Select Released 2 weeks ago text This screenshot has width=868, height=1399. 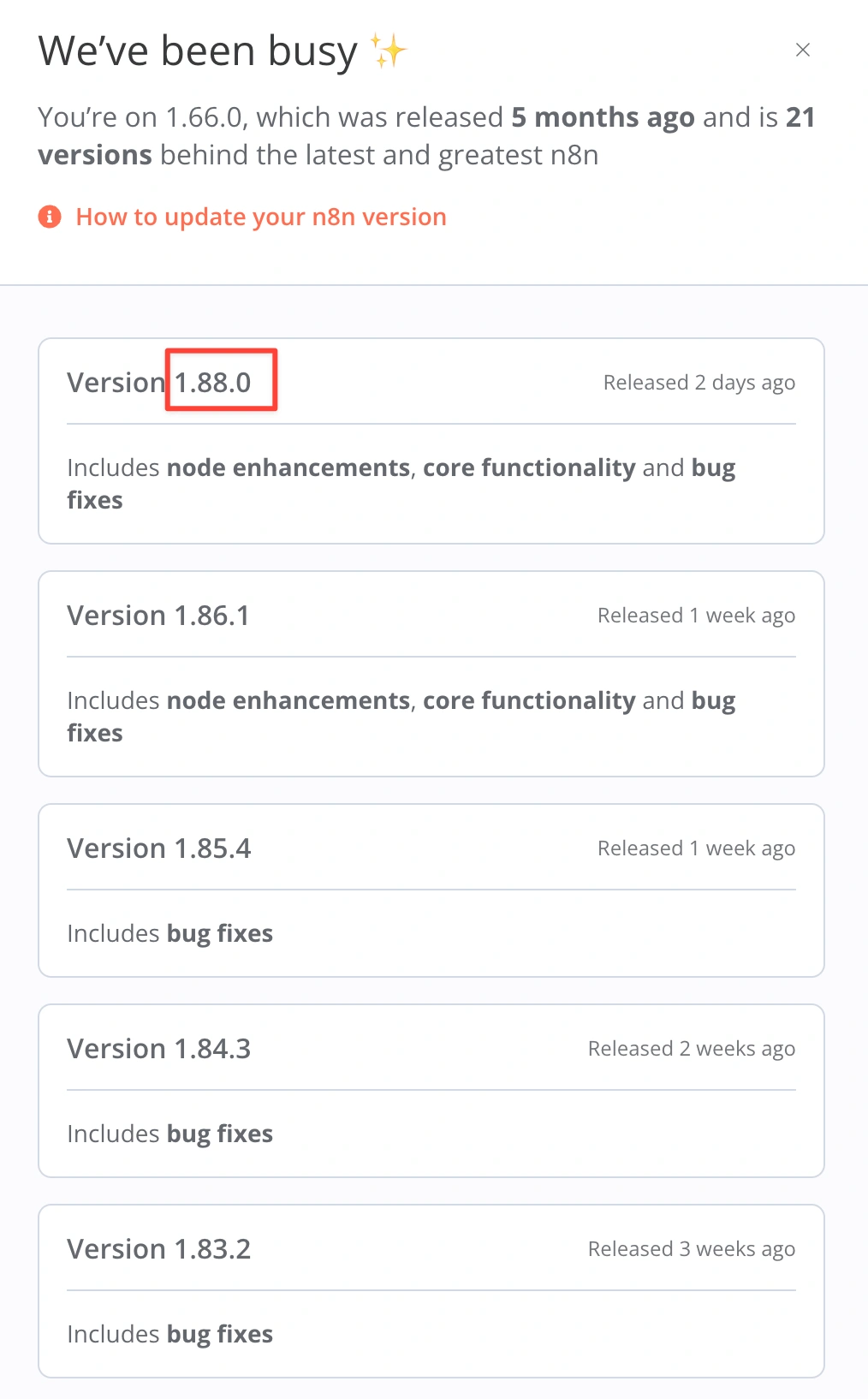pos(692,1049)
